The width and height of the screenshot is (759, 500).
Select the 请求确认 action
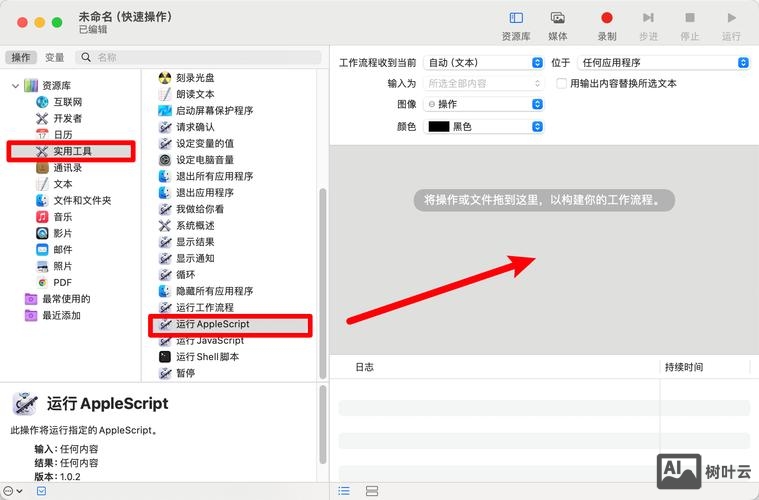[x=187, y=127]
